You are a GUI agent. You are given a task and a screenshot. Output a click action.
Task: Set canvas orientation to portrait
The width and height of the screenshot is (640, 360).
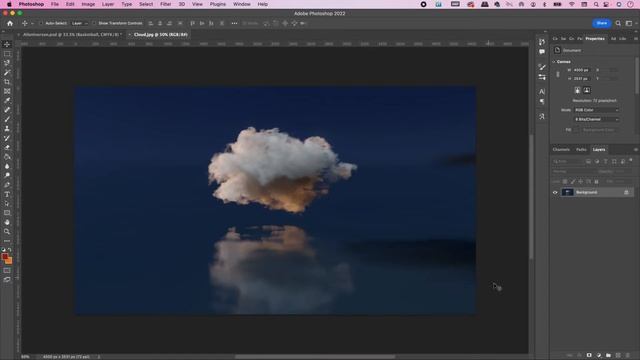[x=577, y=90]
